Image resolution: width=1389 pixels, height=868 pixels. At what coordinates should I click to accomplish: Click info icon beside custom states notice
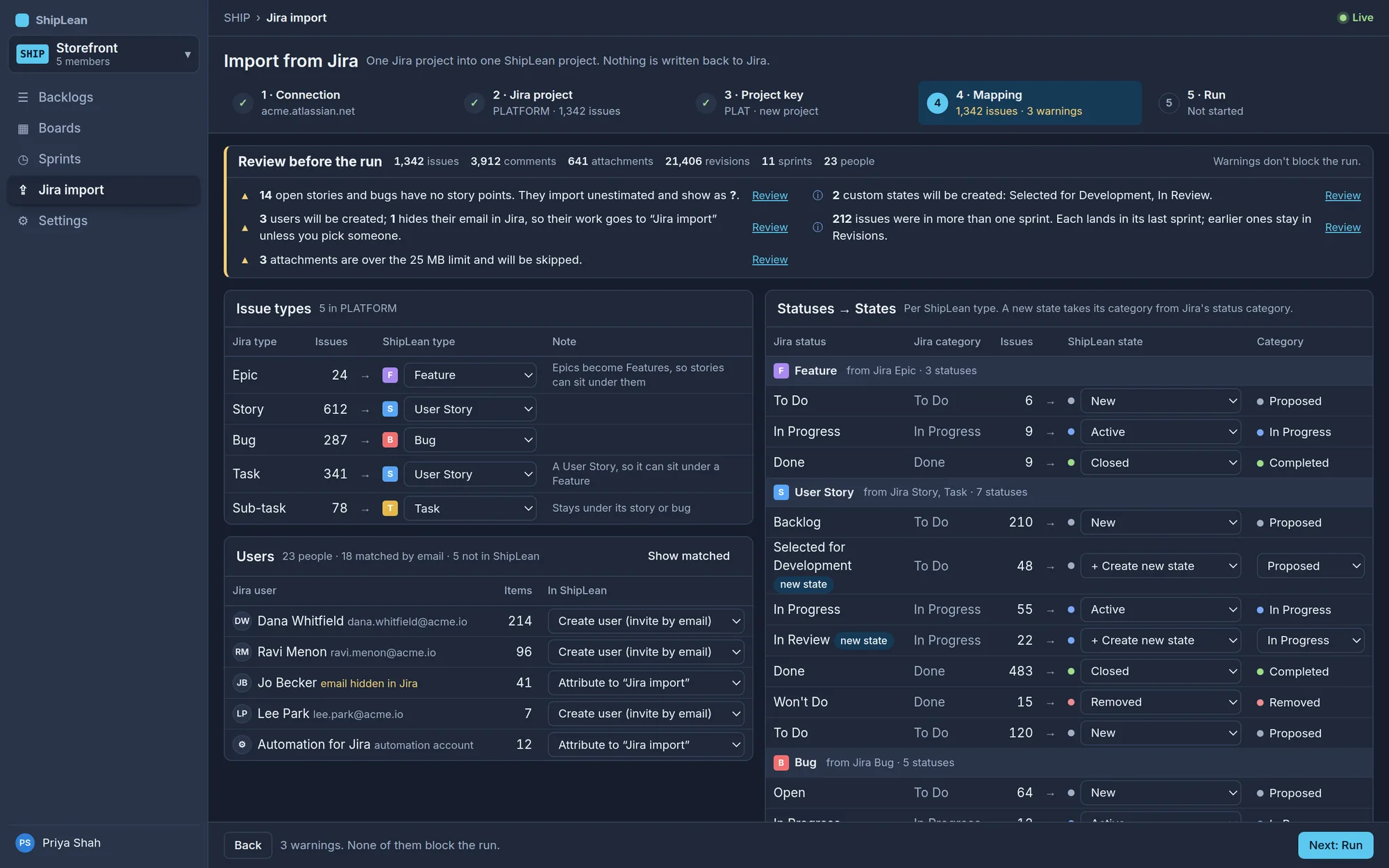(x=817, y=196)
